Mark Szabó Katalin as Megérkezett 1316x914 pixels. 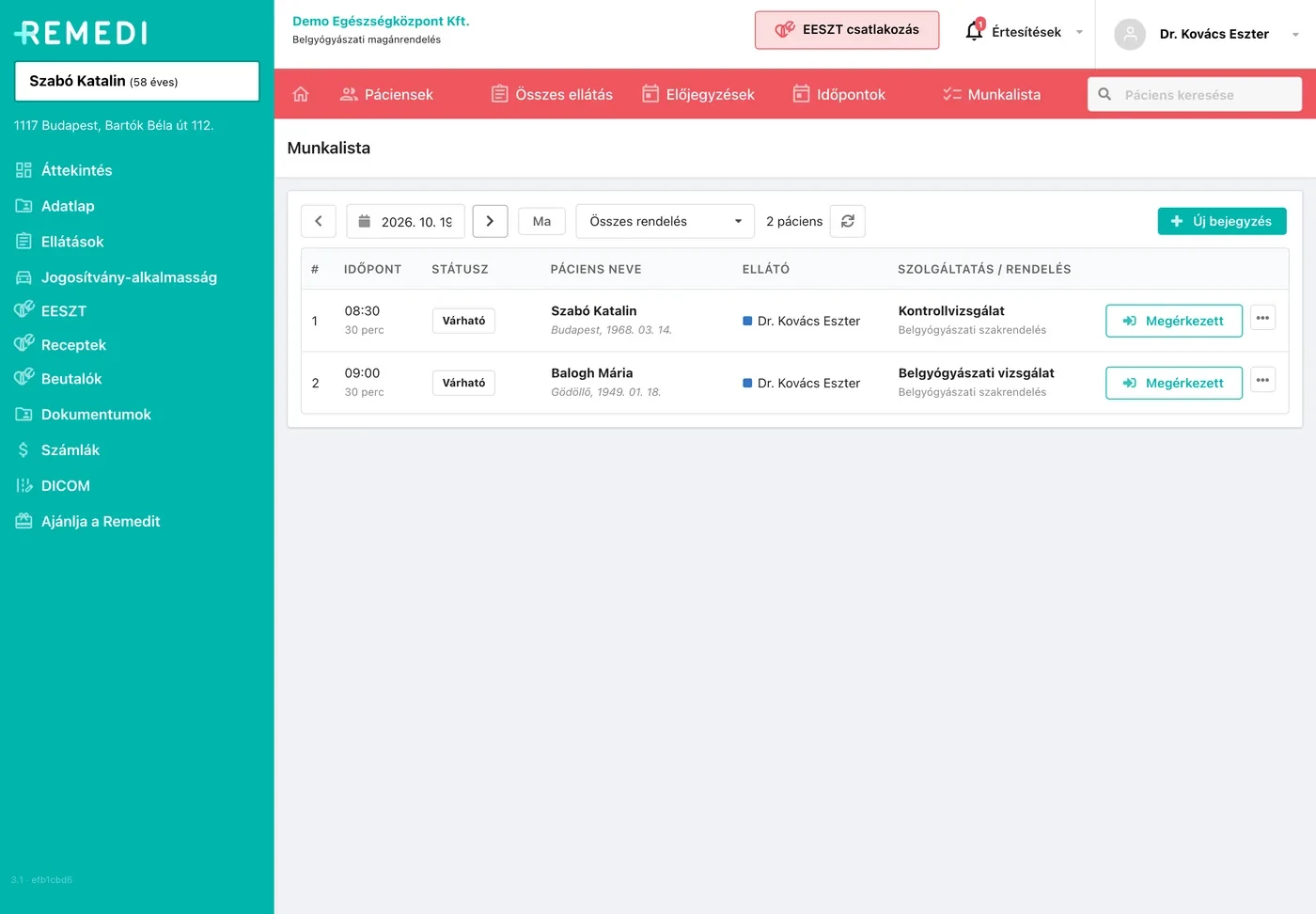[x=1174, y=321]
